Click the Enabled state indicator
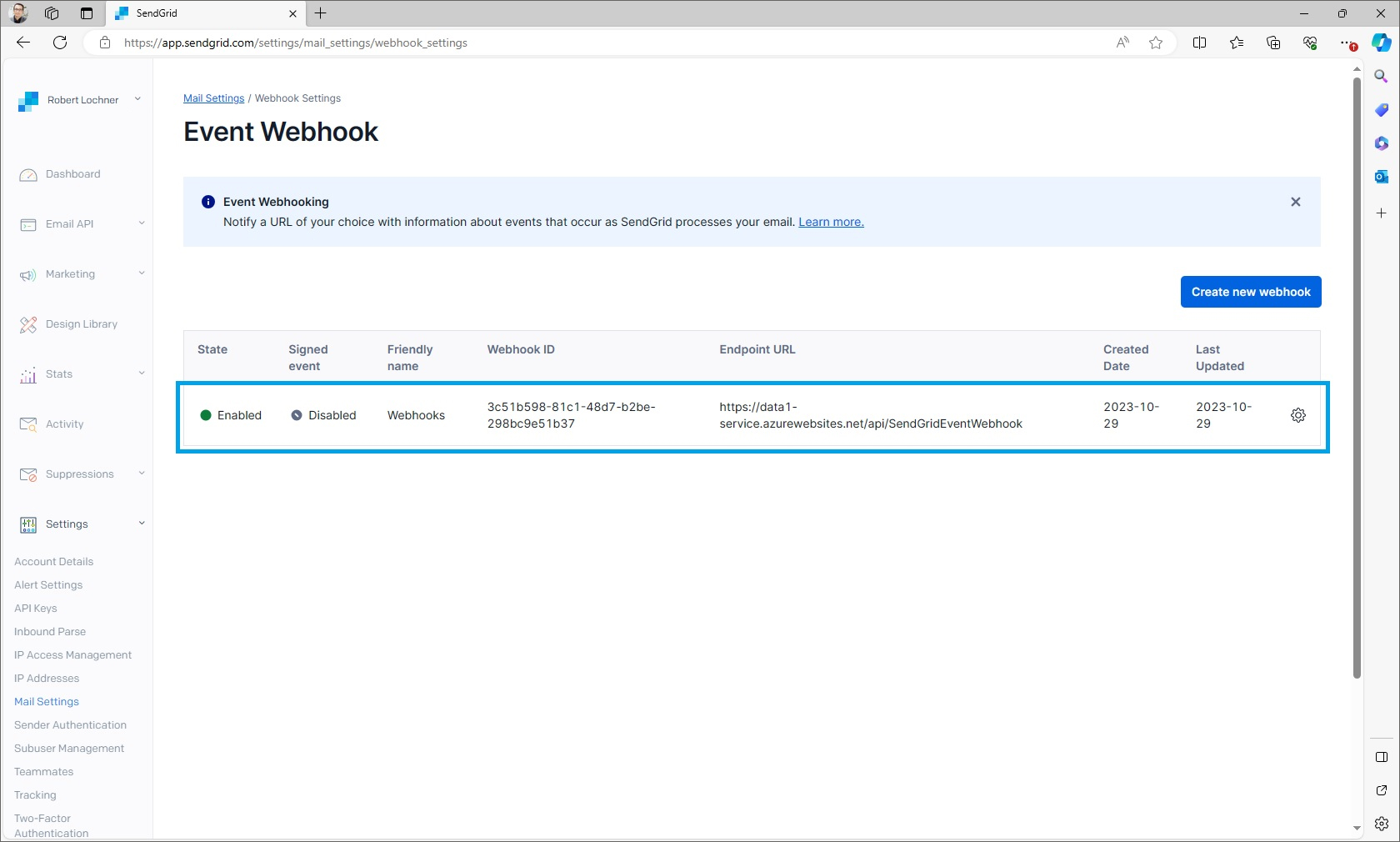1400x842 pixels. coord(231,415)
